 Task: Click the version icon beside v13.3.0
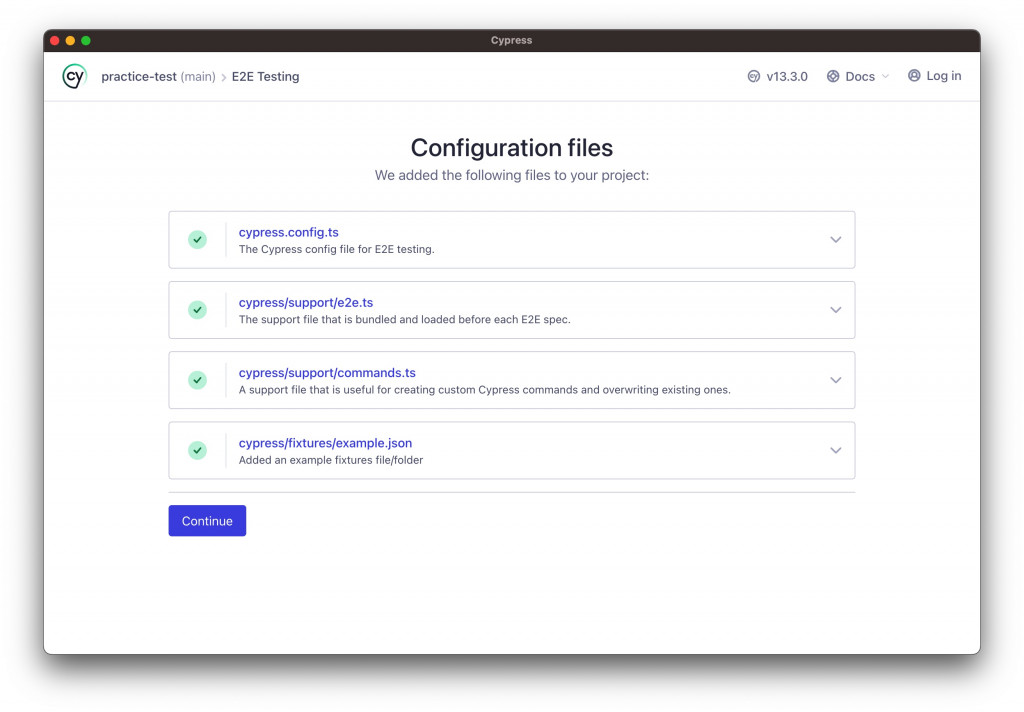754,76
